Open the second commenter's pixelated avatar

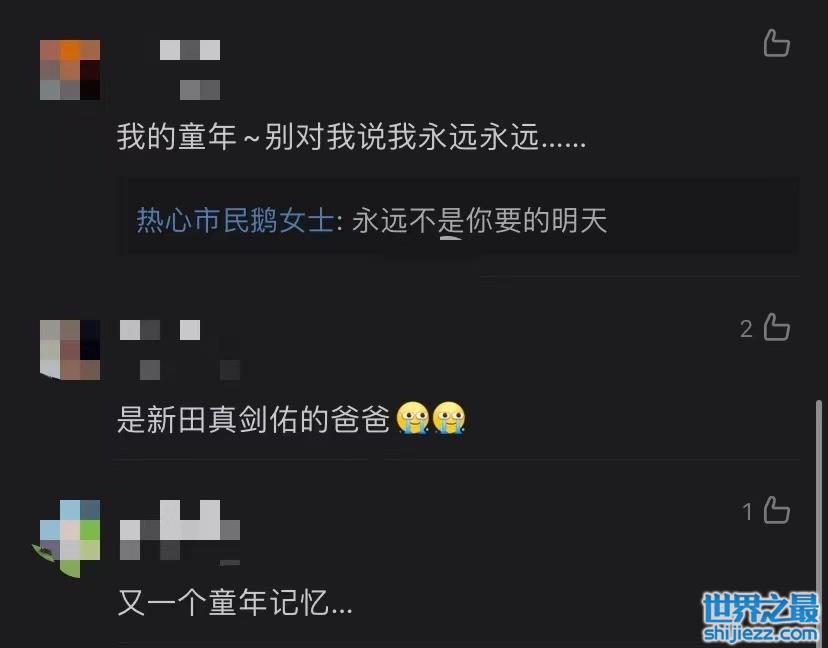70,350
